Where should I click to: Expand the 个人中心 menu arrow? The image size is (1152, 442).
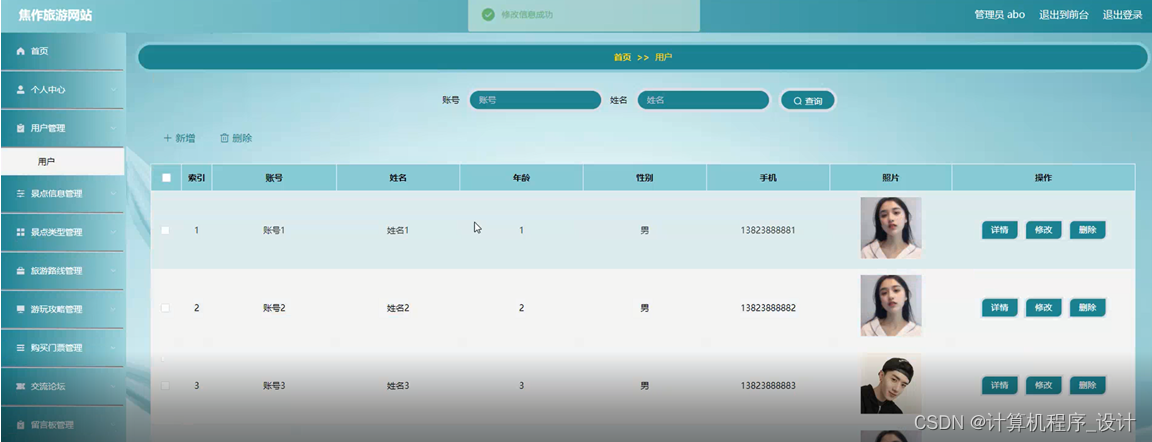pyautogui.click(x=113, y=90)
